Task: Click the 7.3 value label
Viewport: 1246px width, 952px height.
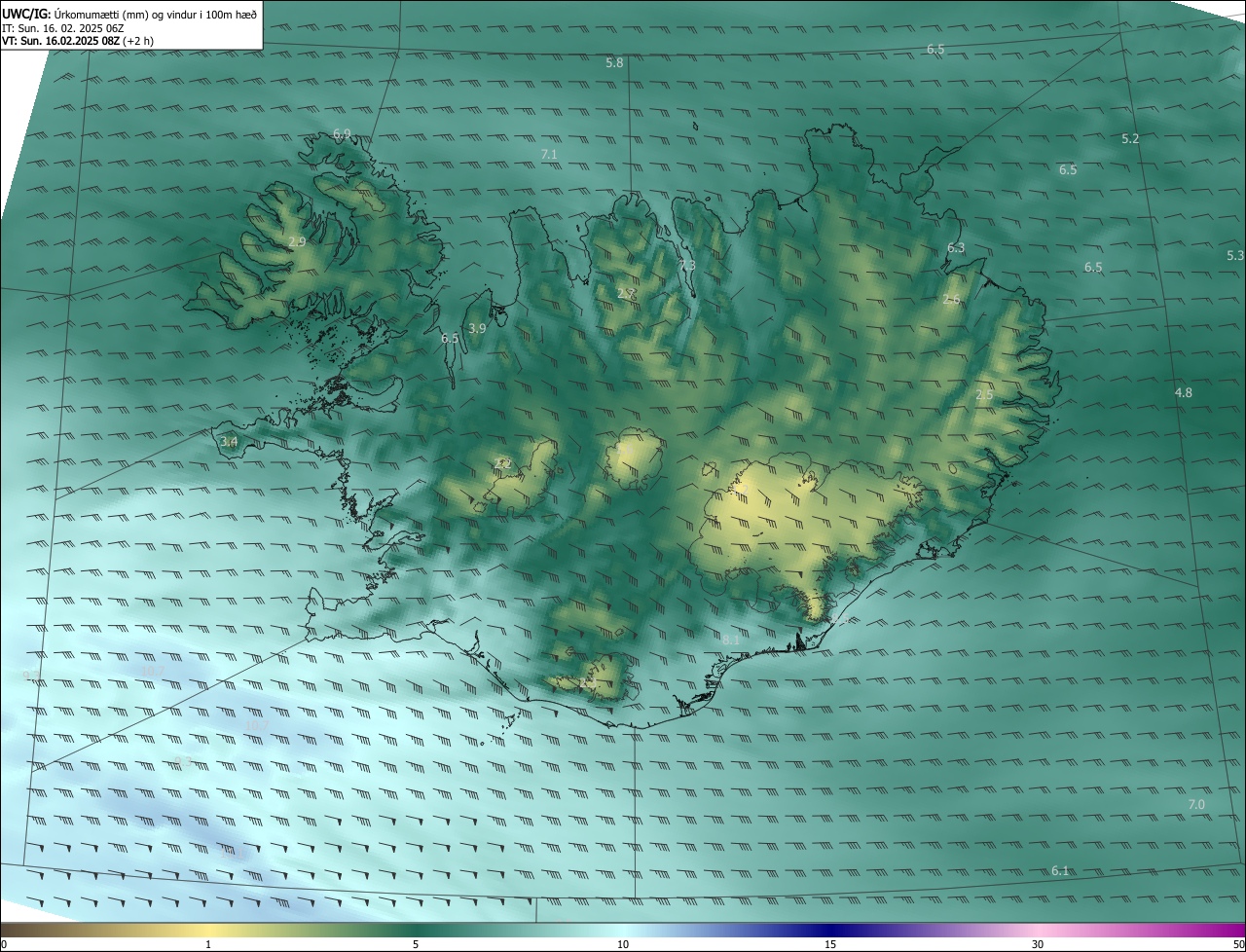Action: pos(687,266)
